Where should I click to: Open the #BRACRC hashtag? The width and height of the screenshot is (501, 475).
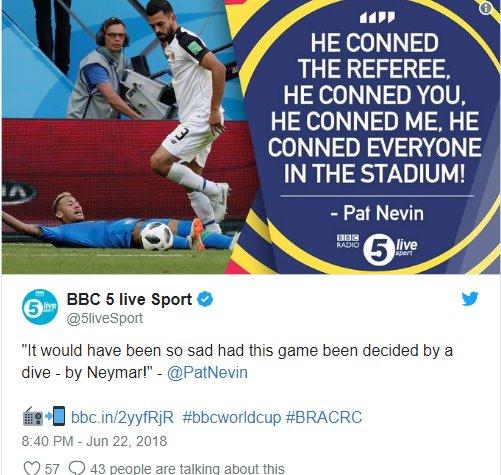[x=324, y=417]
